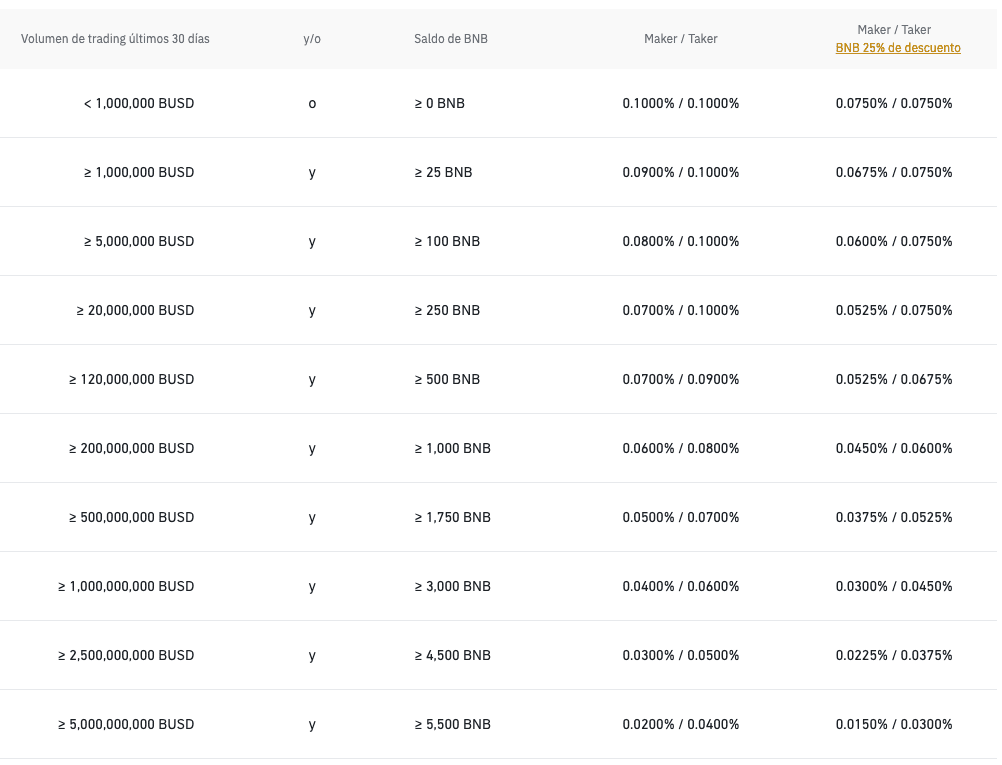Click the 'Saldo de BNB' column header
Screen dimensions: 1002x765
451,39
